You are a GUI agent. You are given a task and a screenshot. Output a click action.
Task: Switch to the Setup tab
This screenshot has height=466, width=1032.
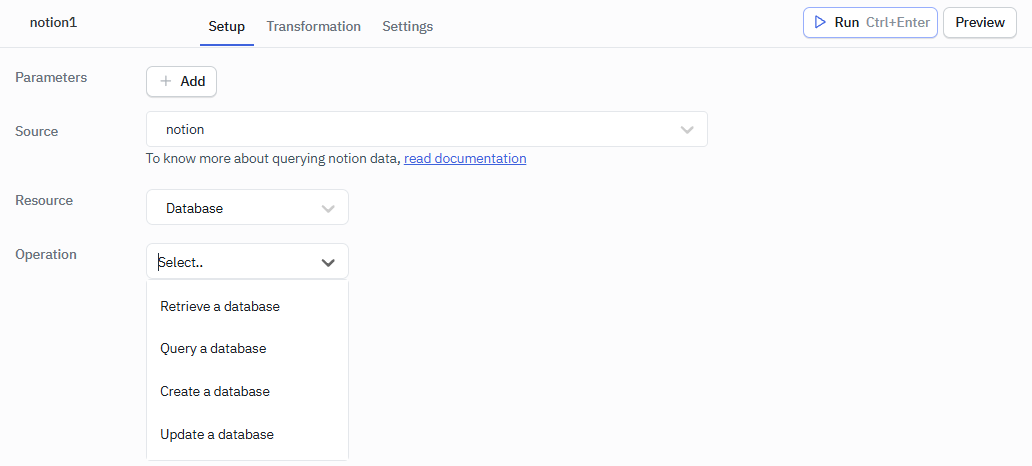coord(226,26)
